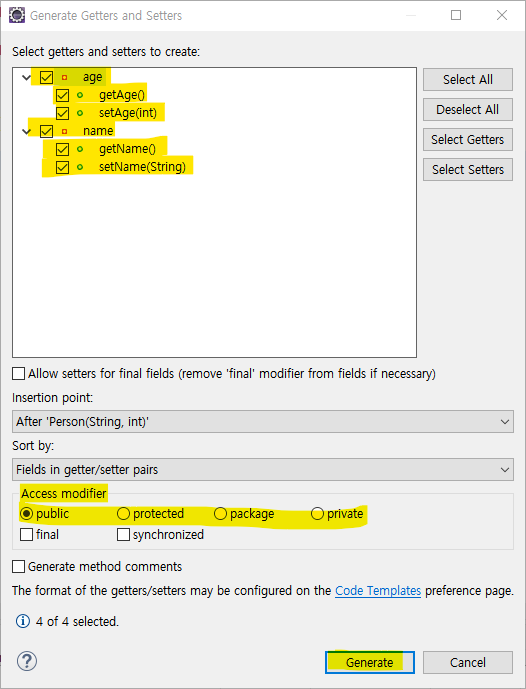
Task: Click green method icon next to setName(String)
Action: pyautogui.click(x=80, y=167)
